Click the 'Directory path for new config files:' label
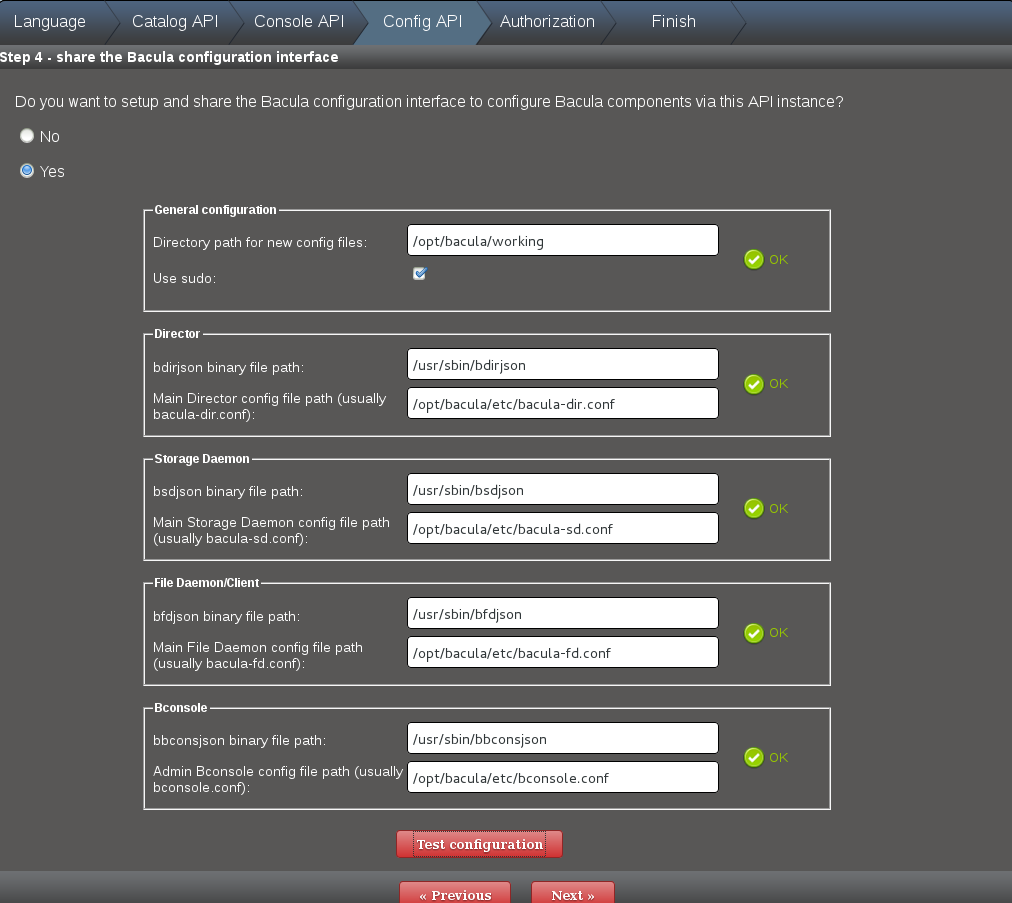 [260, 243]
